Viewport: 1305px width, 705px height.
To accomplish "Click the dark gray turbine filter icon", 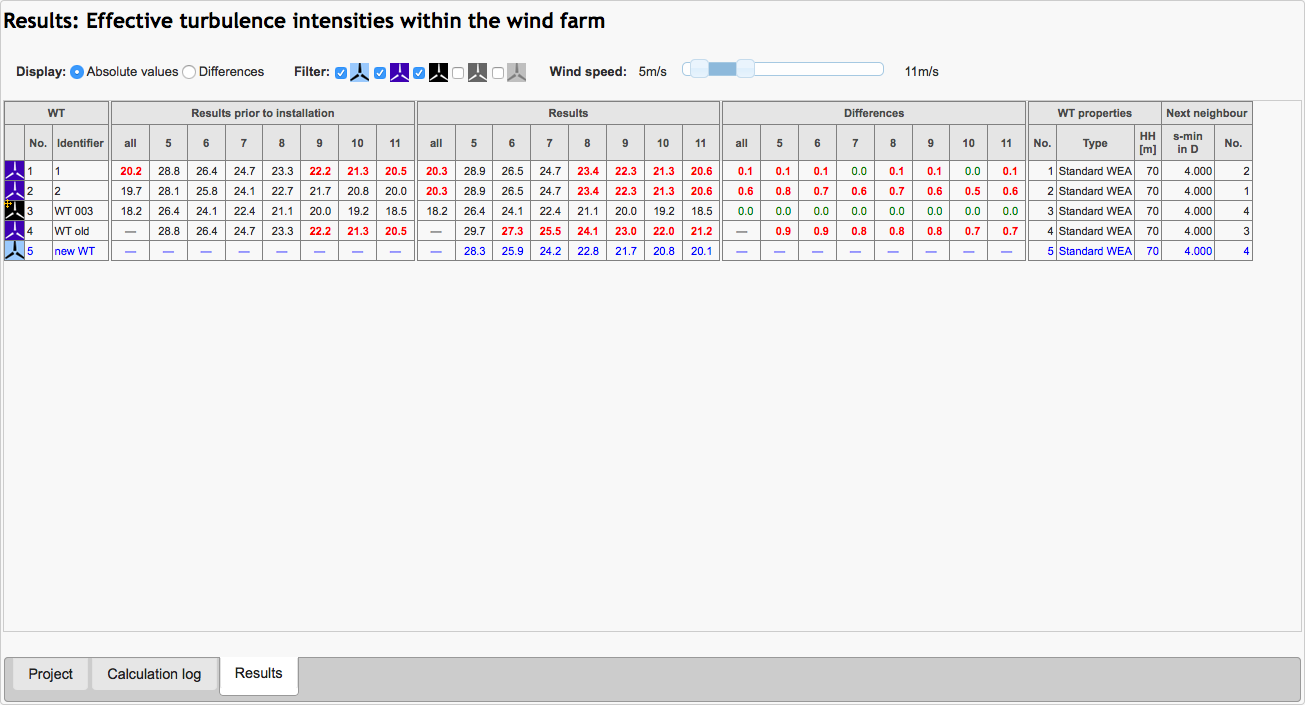I will [x=477, y=72].
